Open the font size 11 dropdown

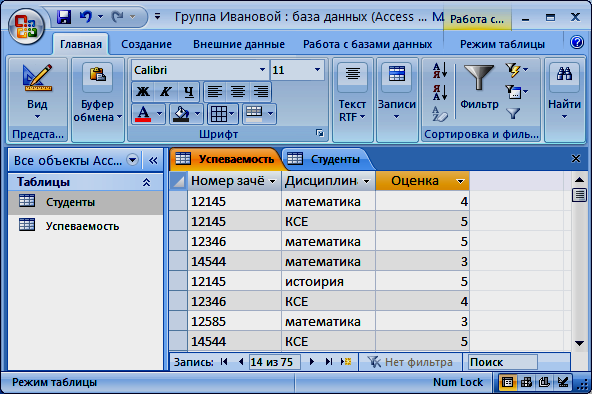point(317,70)
